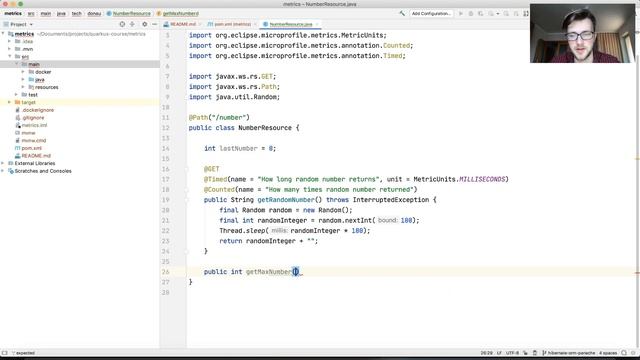Change file encoding UTF-8 in status bar
Image resolution: width=640 pixels, height=360 pixels.
tap(512, 353)
